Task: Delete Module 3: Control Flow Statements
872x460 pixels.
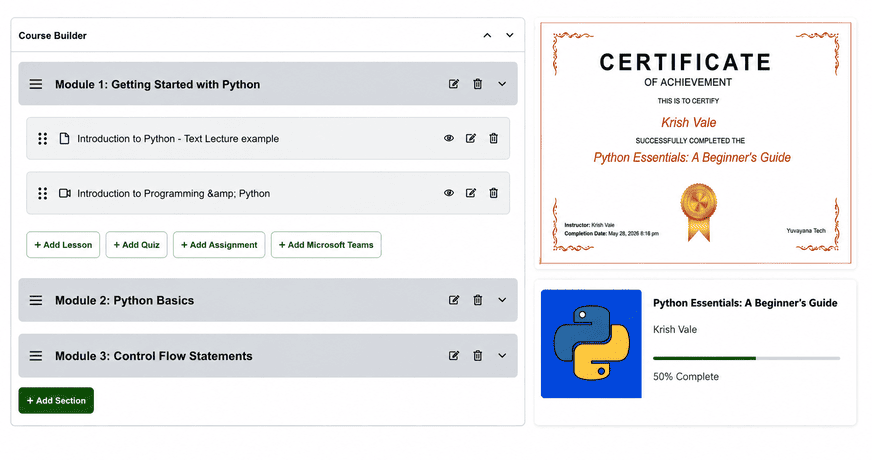Action: pyautogui.click(x=477, y=355)
